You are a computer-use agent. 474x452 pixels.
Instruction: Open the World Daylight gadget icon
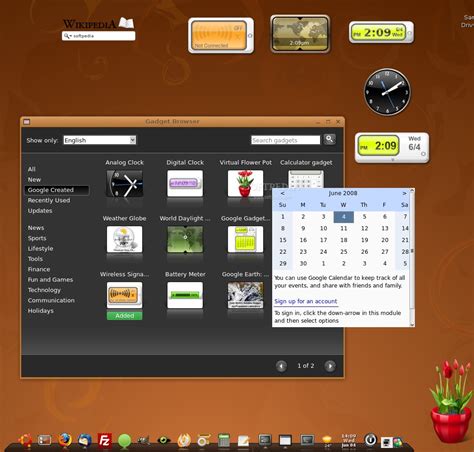coord(185,239)
